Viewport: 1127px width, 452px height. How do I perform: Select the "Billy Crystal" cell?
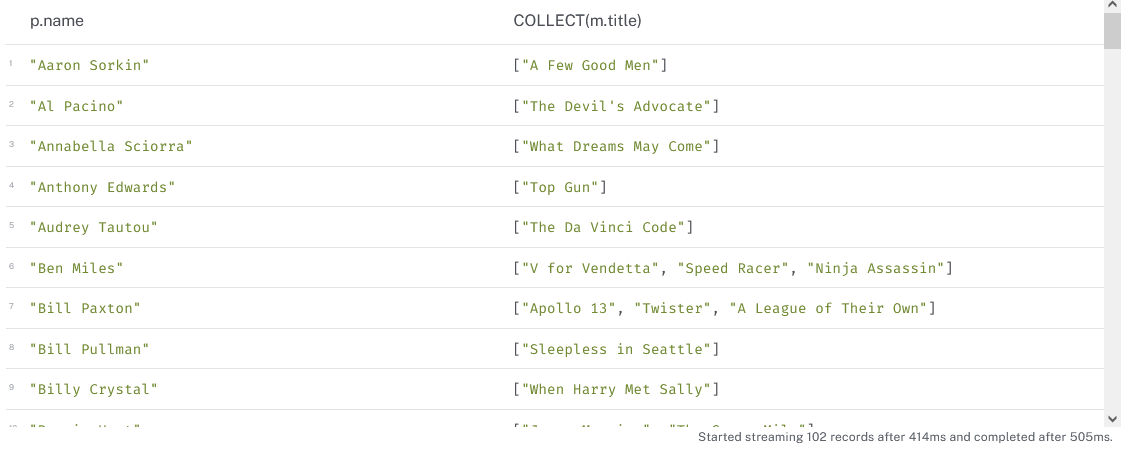coord(93,389)
